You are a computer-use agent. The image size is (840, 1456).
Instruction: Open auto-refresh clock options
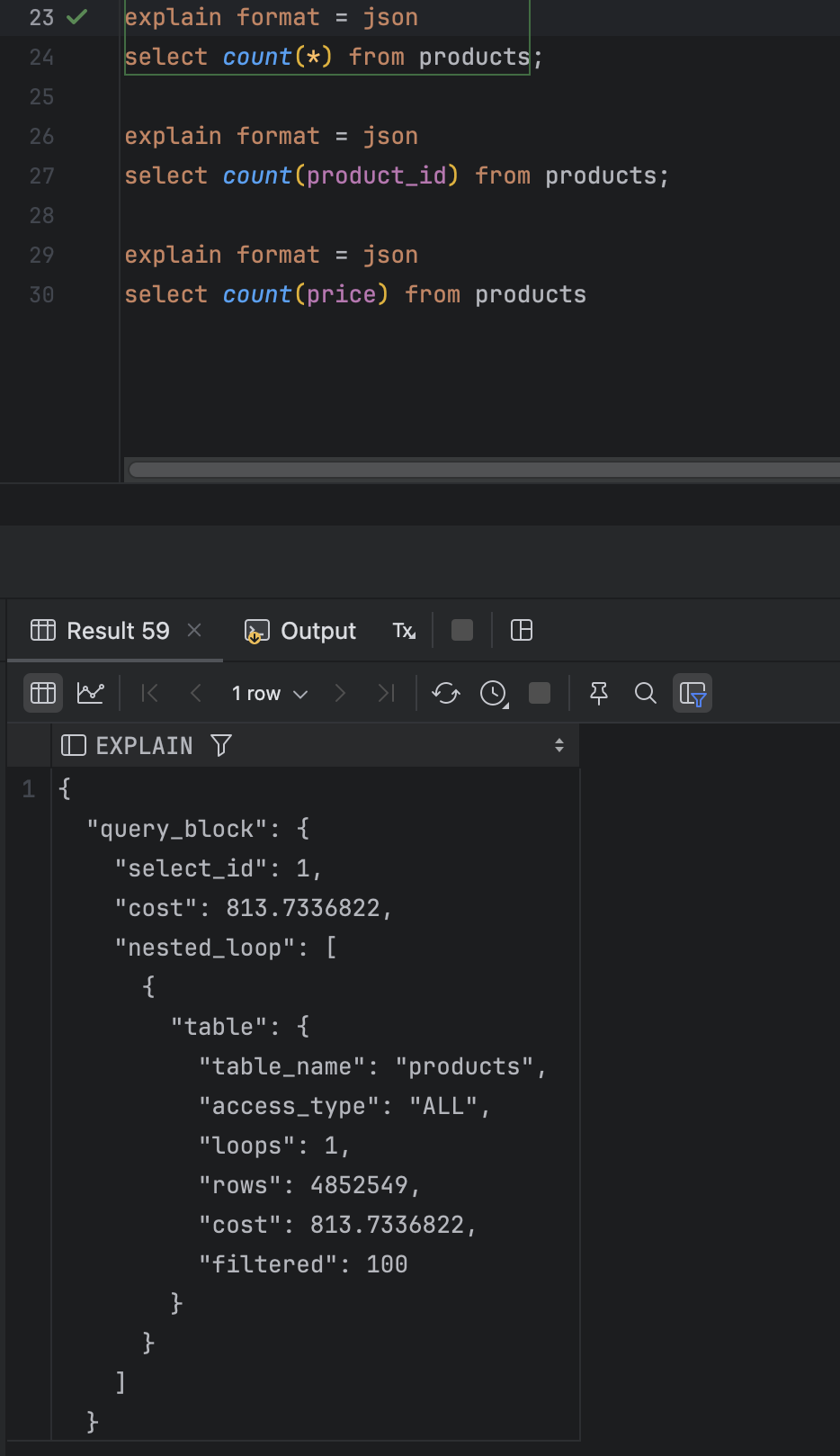(494, 693)
